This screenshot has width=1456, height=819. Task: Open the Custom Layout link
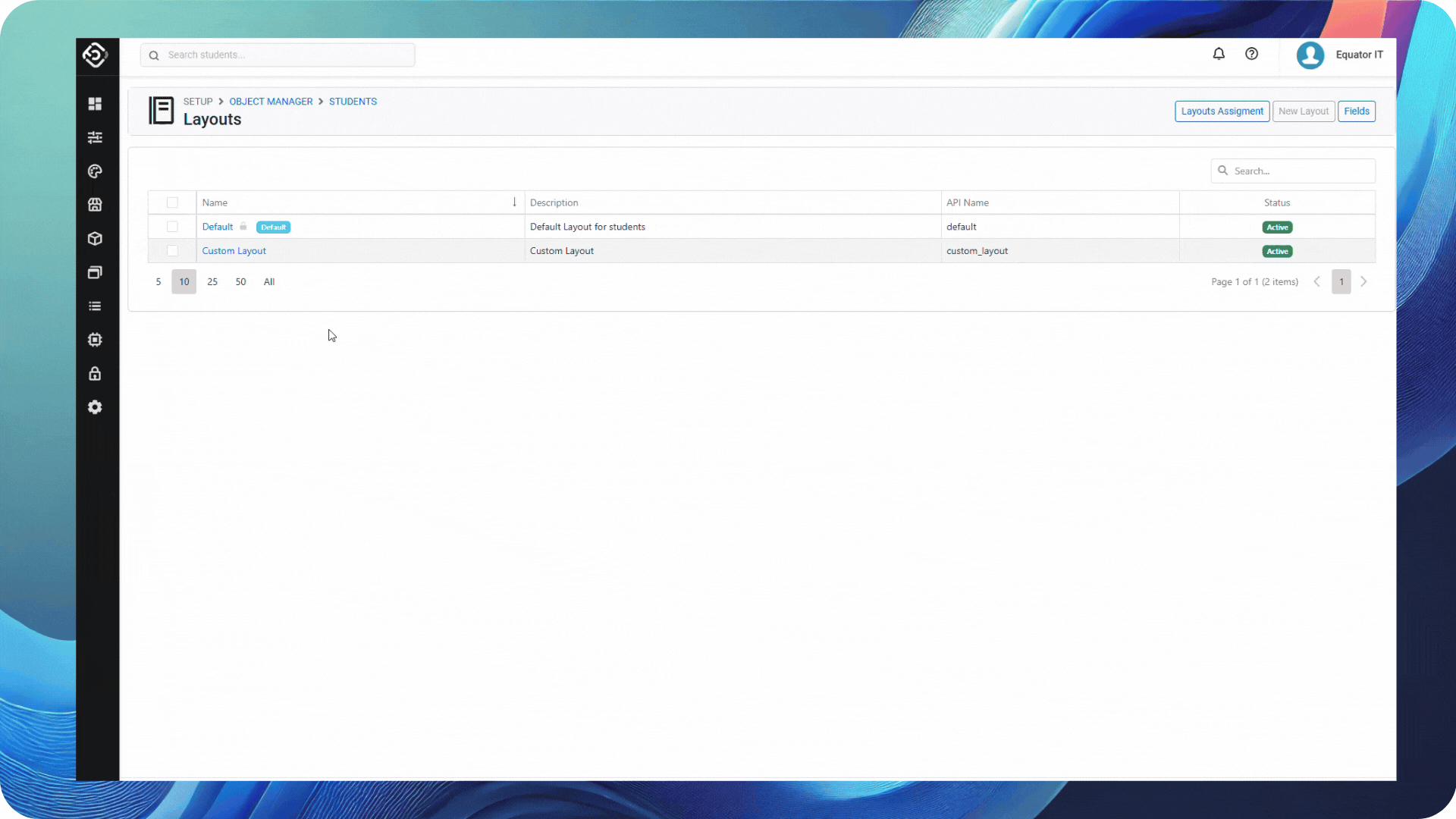click(233, 250)
